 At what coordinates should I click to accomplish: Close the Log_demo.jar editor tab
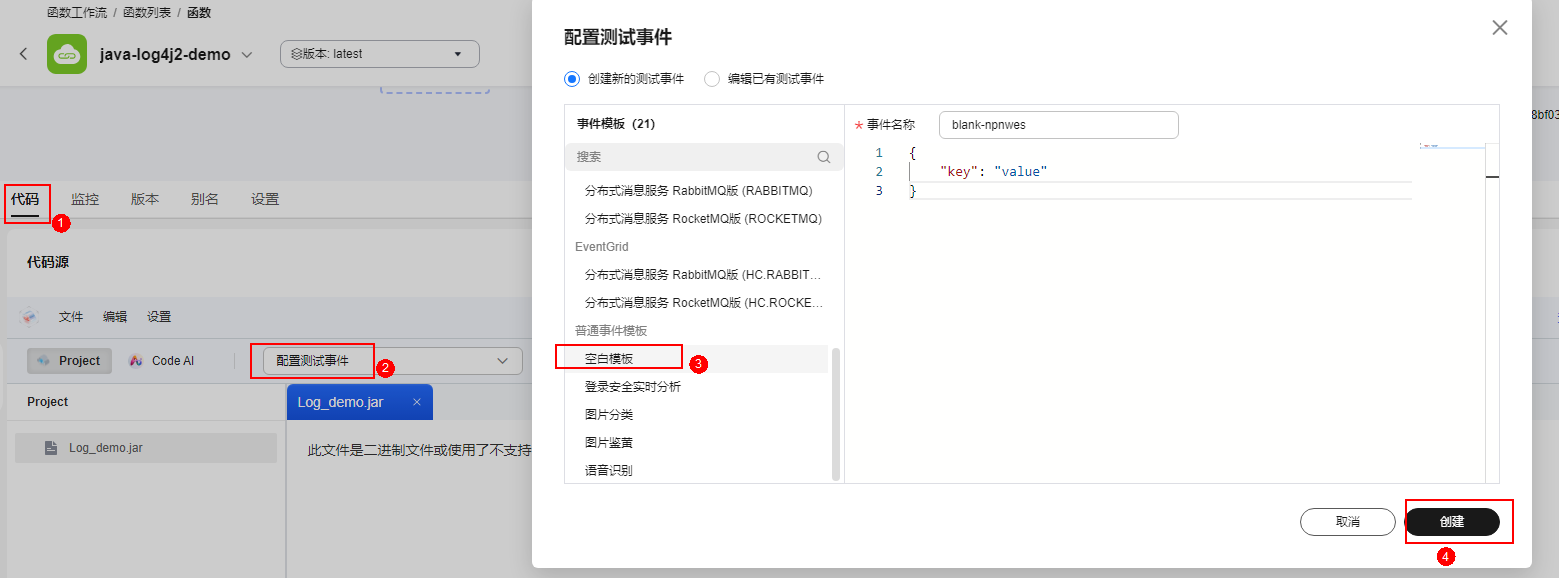[417, 402]
